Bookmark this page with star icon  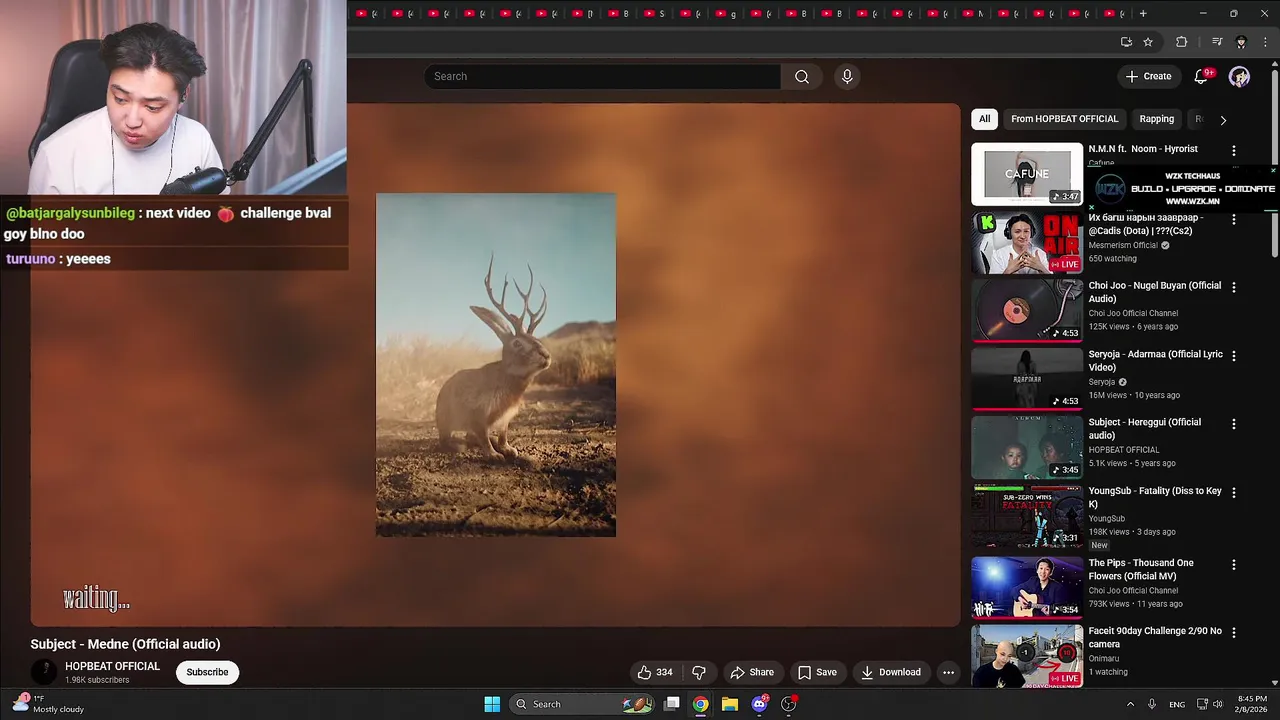pos(1148,42)
